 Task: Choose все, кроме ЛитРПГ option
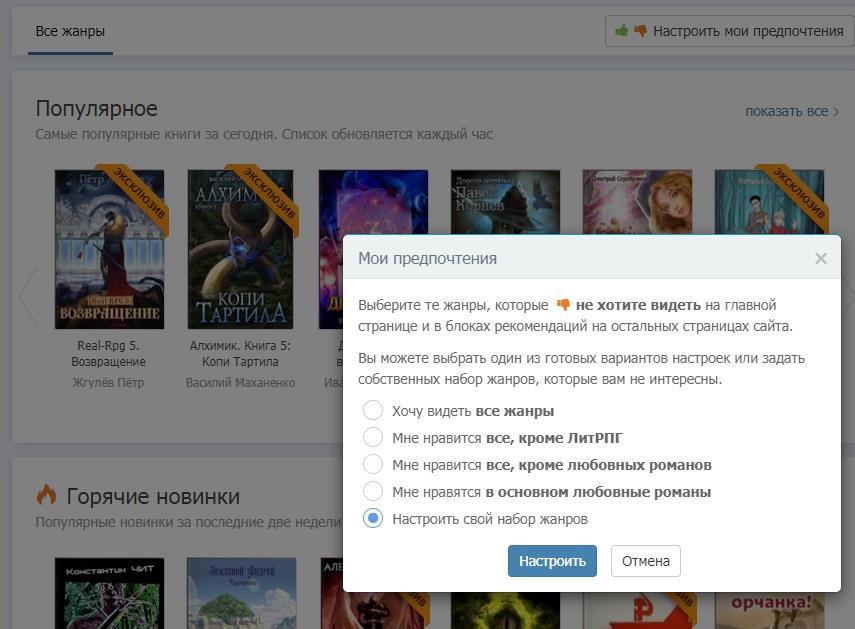point(373,438)
